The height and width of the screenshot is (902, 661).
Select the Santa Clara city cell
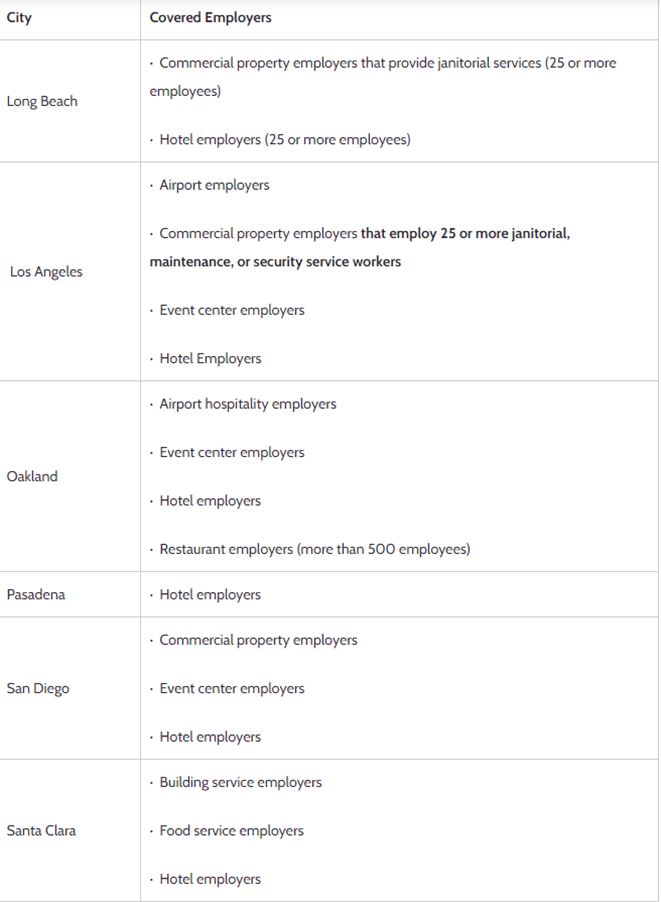tap(41, 830)
